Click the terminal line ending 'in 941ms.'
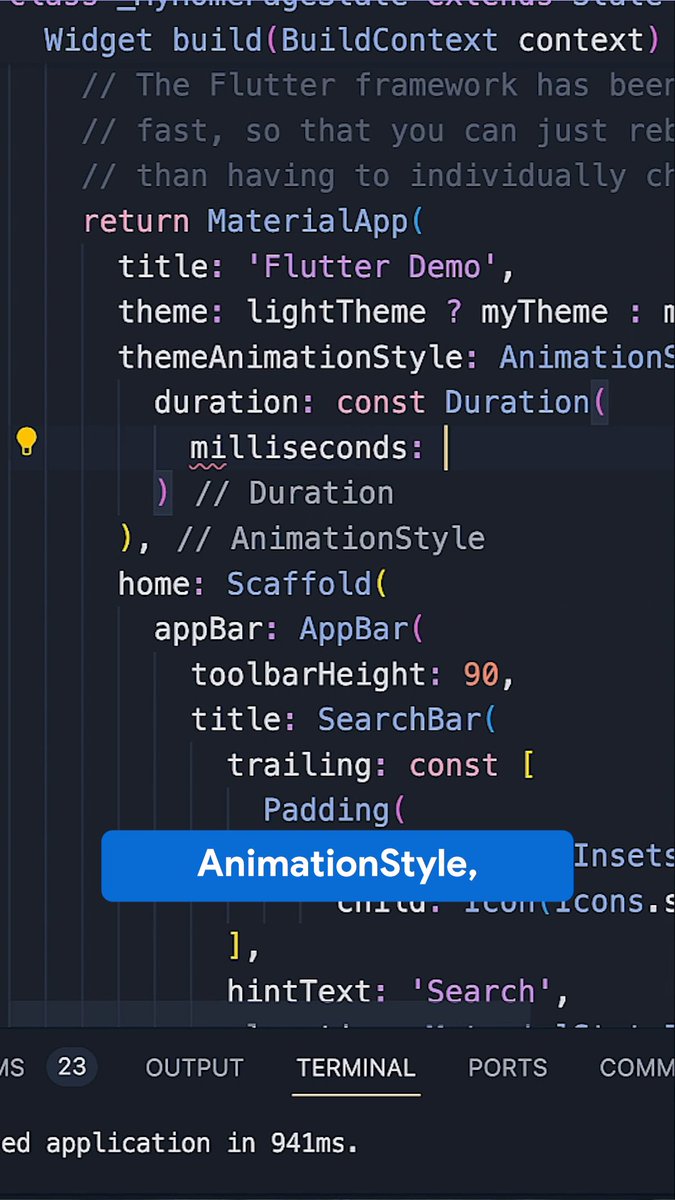The image size is (675, 1200). pos(179,1142)
